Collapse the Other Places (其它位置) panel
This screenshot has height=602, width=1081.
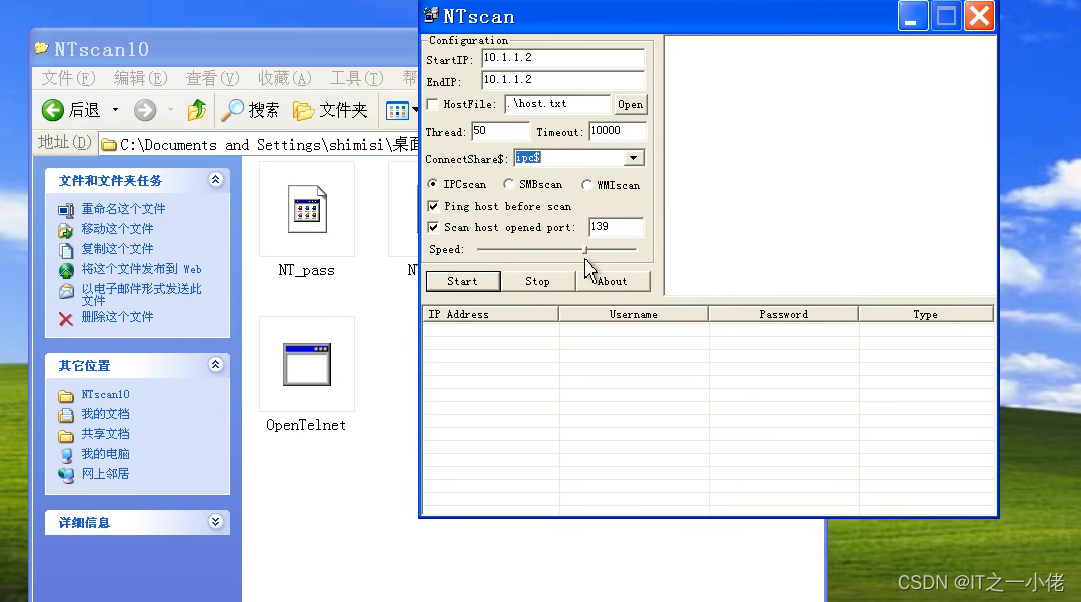pos(215,365)
